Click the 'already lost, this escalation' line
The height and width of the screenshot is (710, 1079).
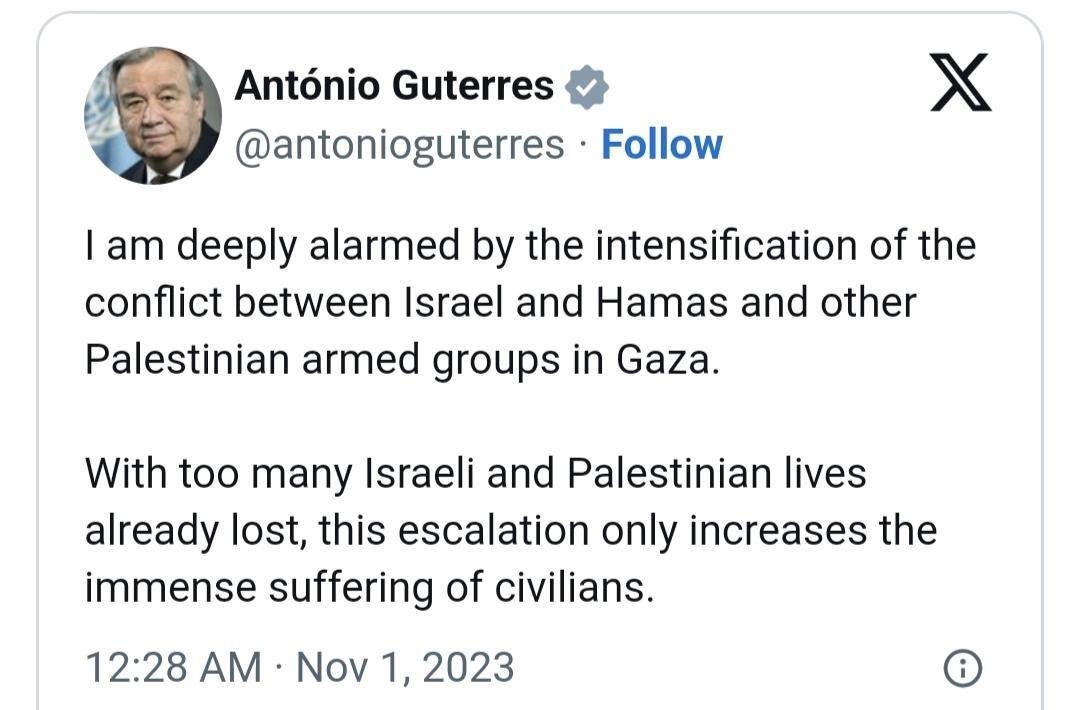coord(511,531)
